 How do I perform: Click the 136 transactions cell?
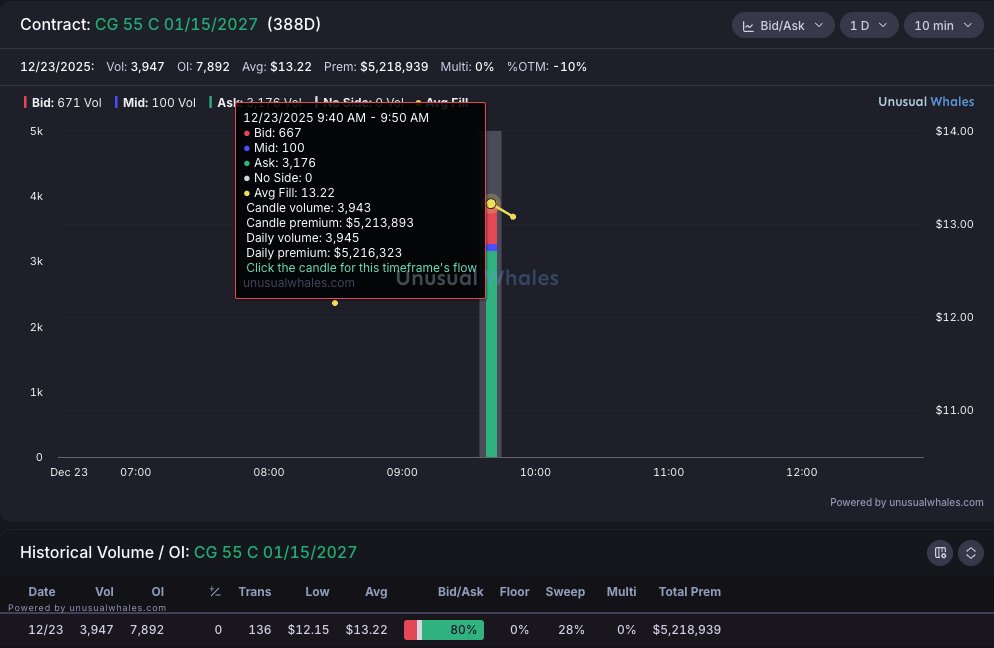(x=260, y=630)
